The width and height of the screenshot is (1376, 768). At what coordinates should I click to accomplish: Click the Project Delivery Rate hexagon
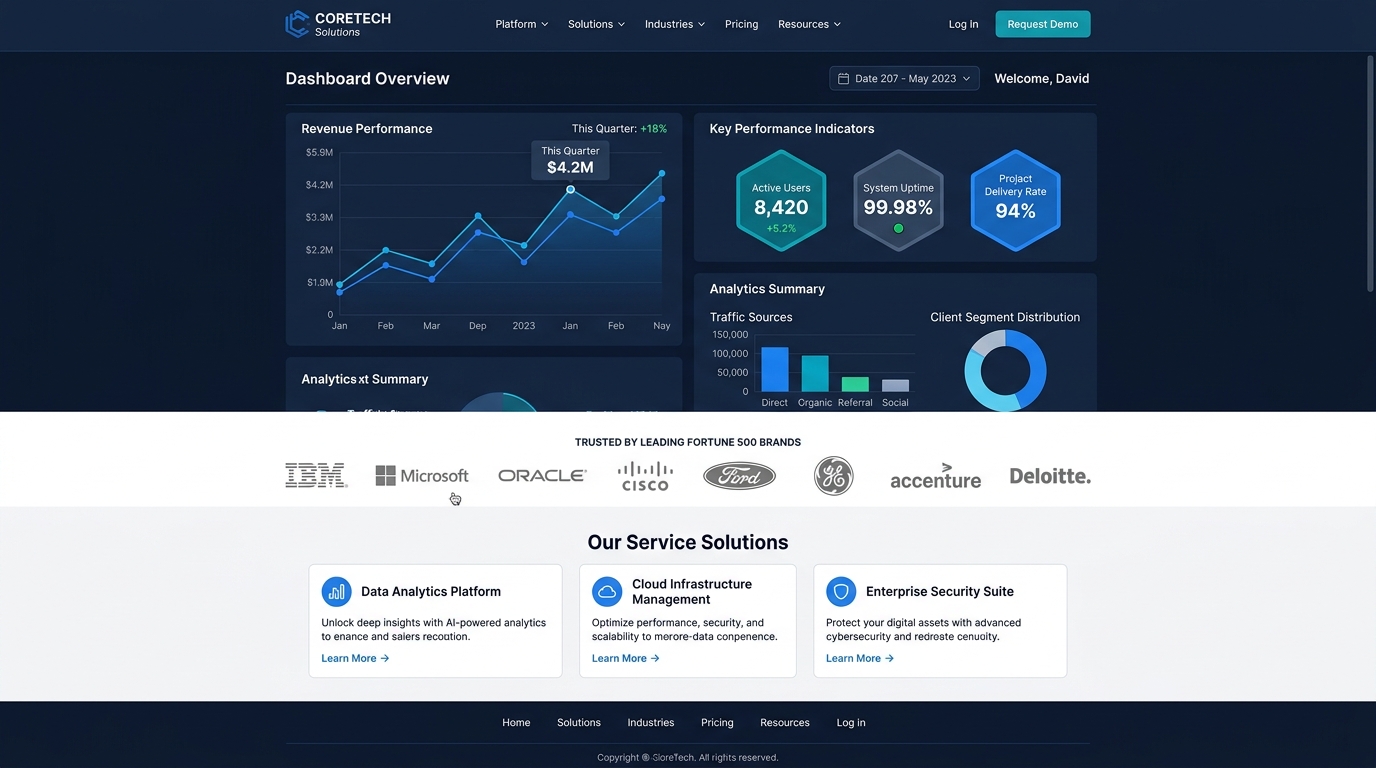1015,200
